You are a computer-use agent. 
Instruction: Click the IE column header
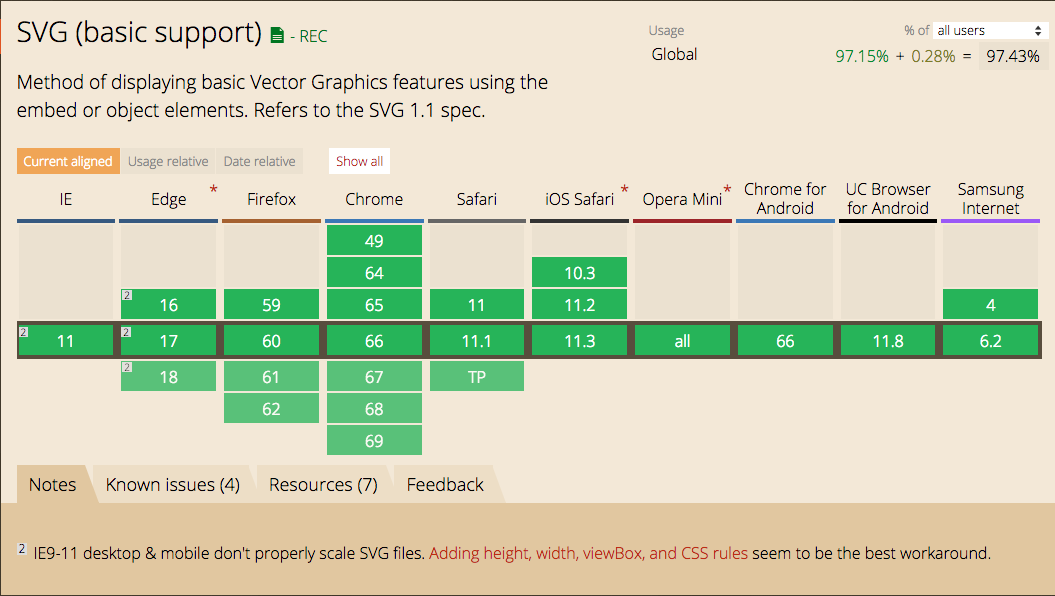[65, 199]
